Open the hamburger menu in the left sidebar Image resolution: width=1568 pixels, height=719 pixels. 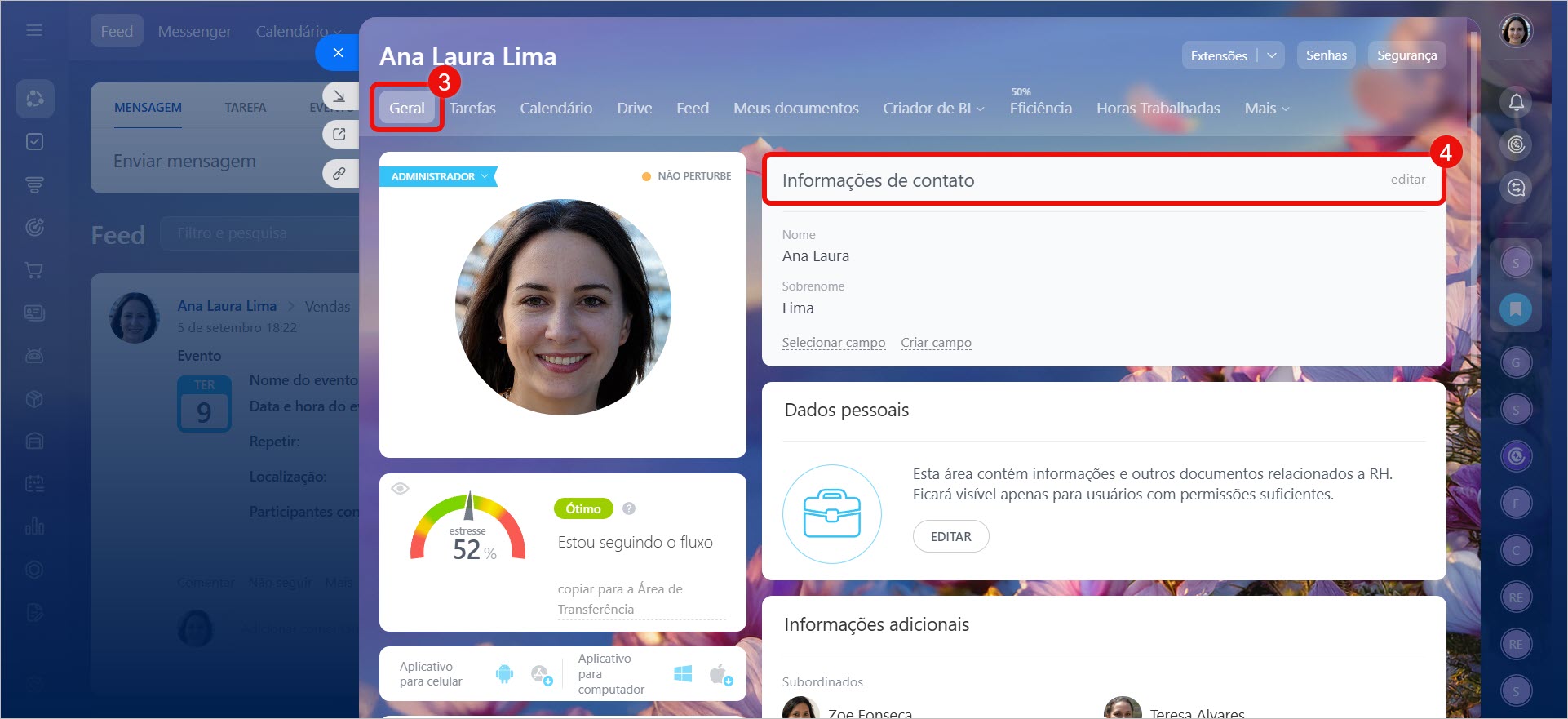(x=34, y=30)
